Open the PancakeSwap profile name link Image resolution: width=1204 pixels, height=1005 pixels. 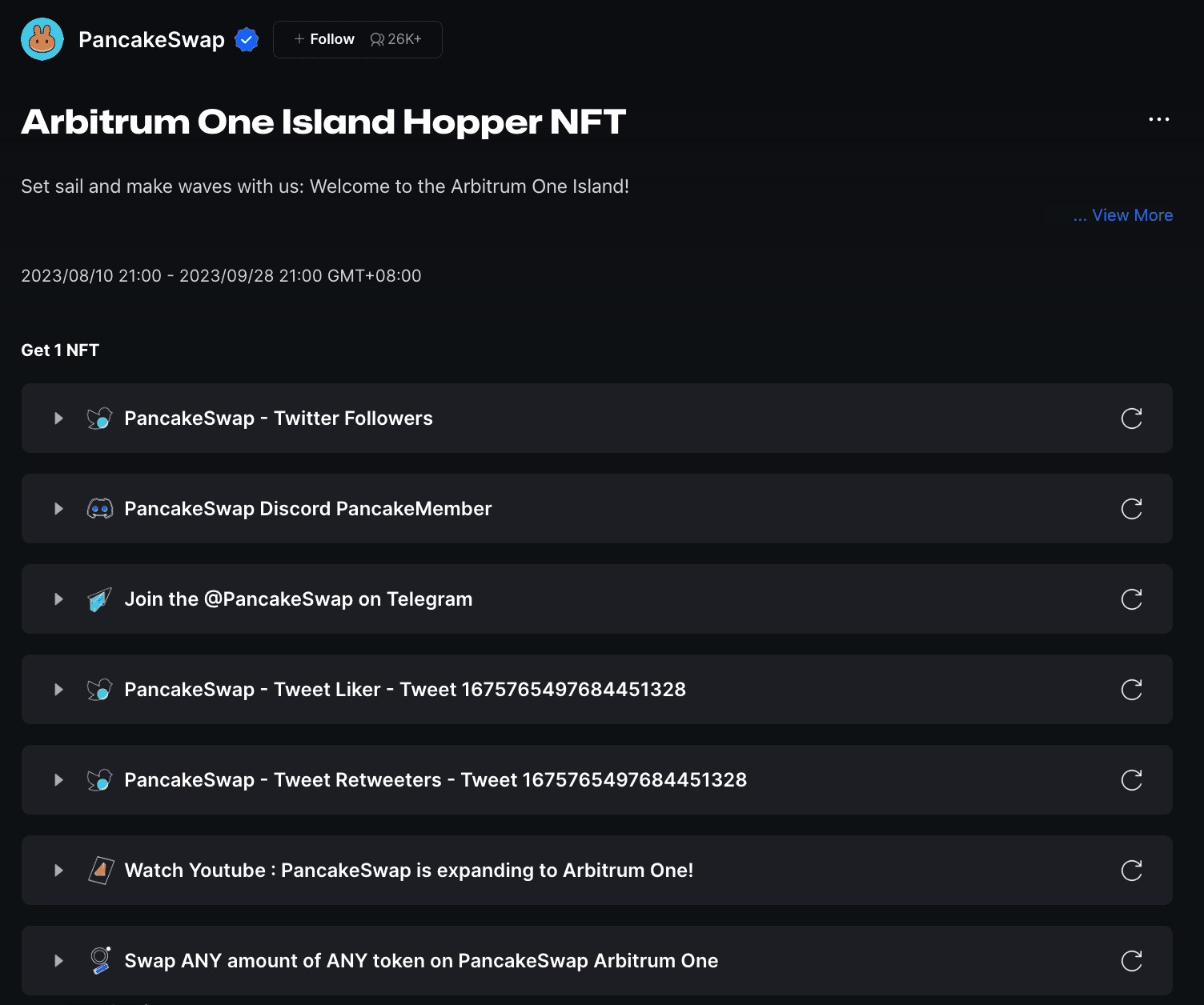pyautogui.click(x=151, y=39)
